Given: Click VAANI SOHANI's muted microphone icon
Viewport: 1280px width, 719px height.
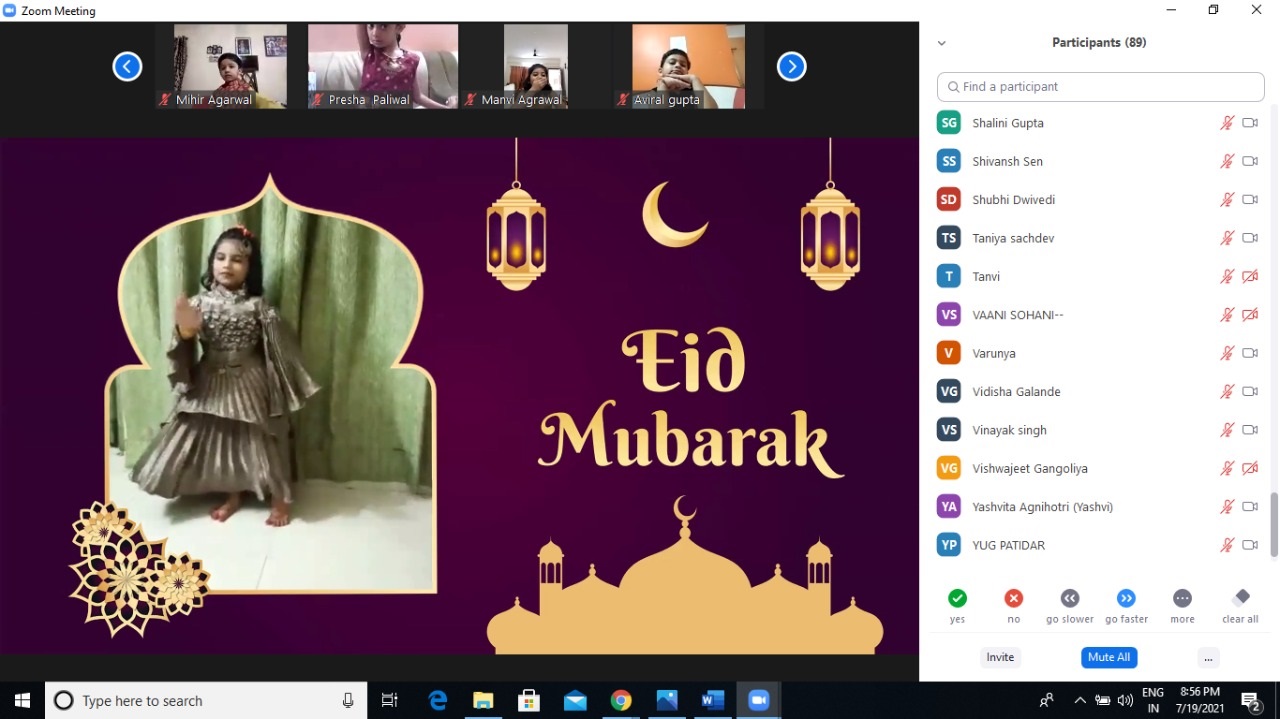Looking at the screenshot, I should (x=1227, y=315).
